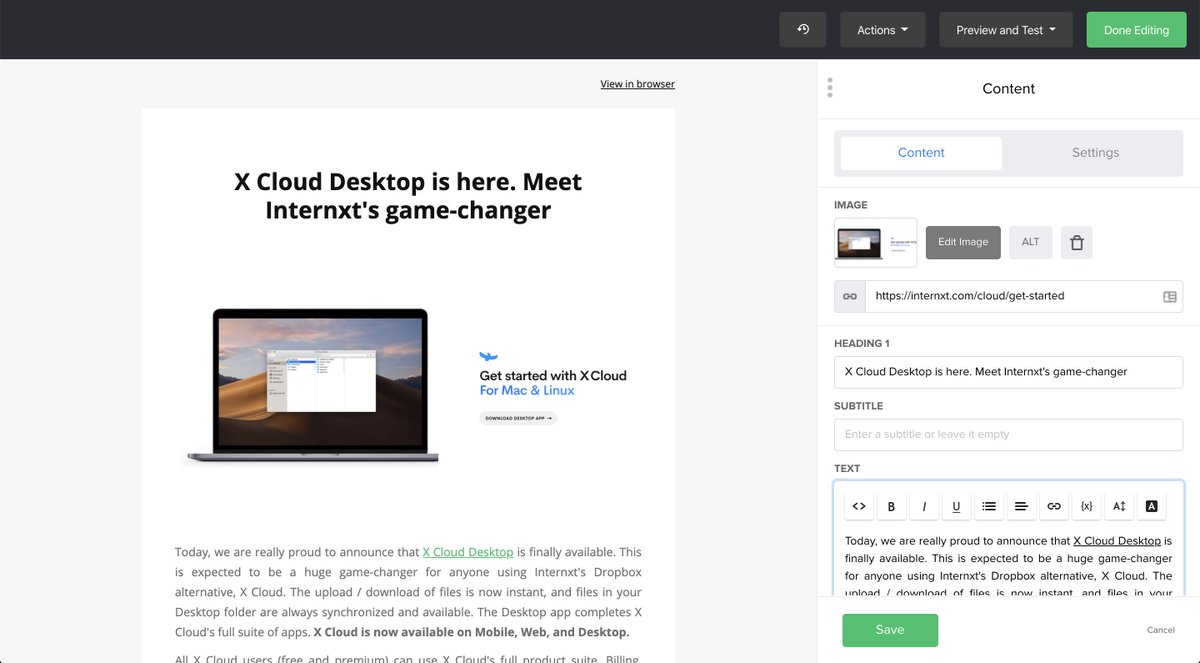Delete the image using the trash icon

point(1076,242)
